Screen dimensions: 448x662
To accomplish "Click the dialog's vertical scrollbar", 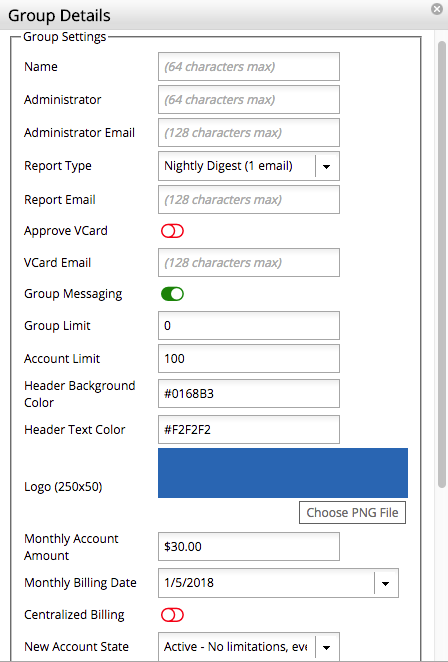I will click(442, 264).
